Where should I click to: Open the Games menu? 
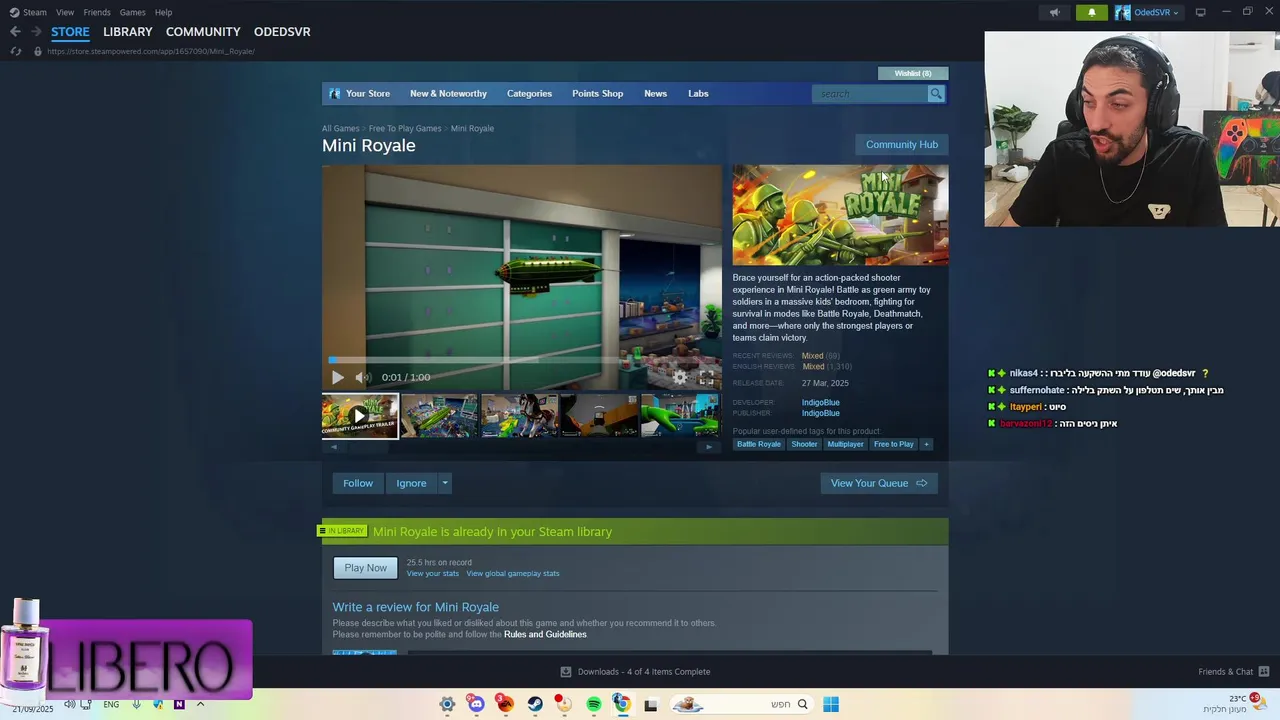point(132,12)
